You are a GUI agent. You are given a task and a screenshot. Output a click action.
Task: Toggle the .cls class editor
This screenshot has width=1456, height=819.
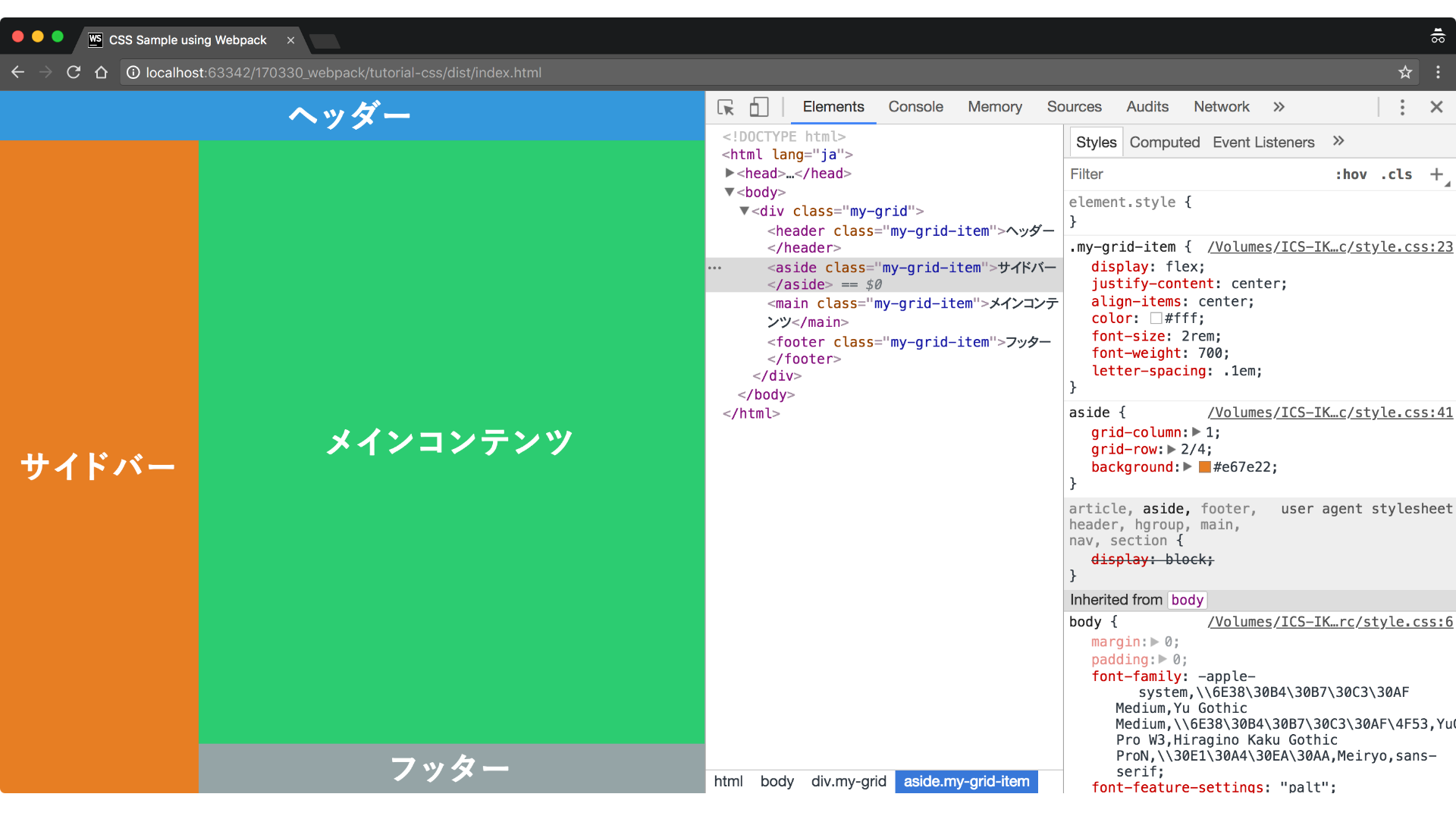tap(1396, 174)
